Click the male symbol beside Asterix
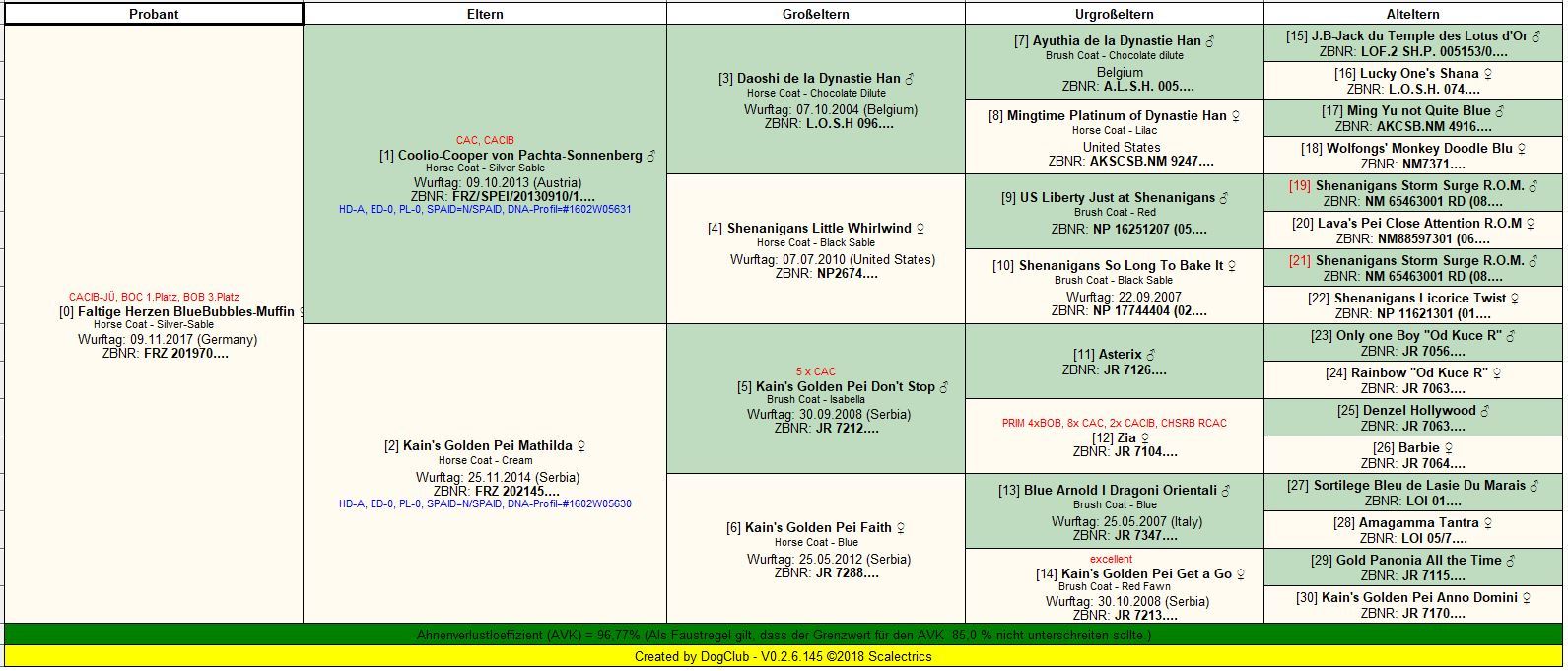Screen dimensions: 1568x671 pyautogui.click(x=1151, y=355)
